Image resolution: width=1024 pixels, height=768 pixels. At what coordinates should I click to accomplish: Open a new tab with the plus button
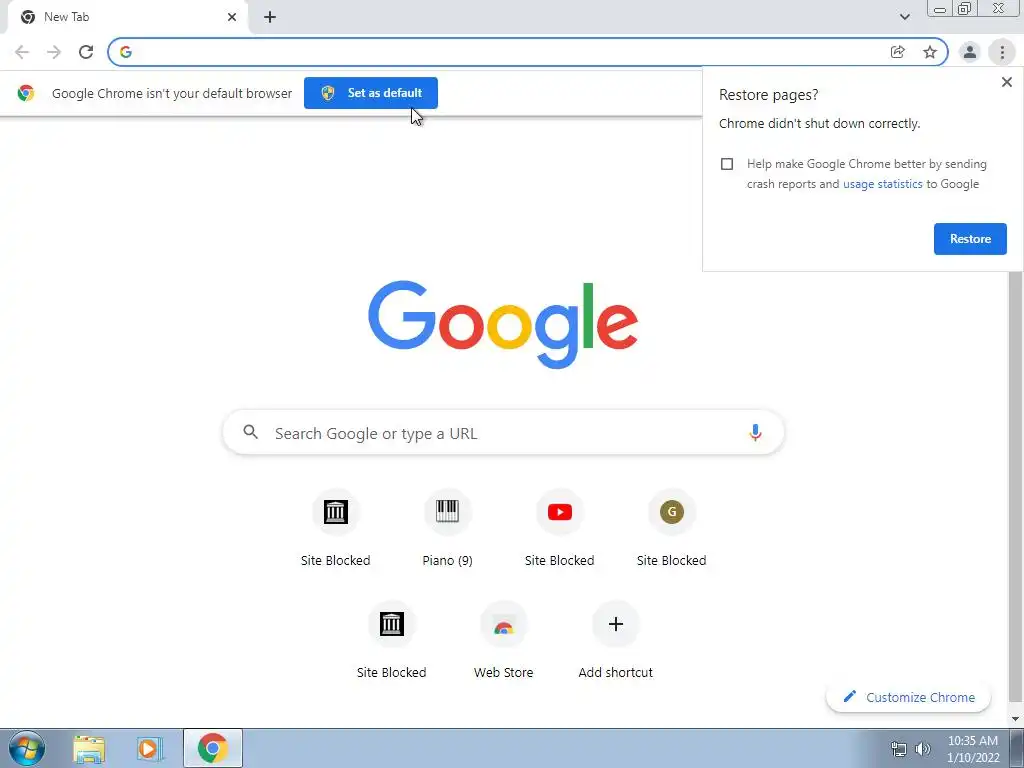pyautogui.click(x=270, y=17)
